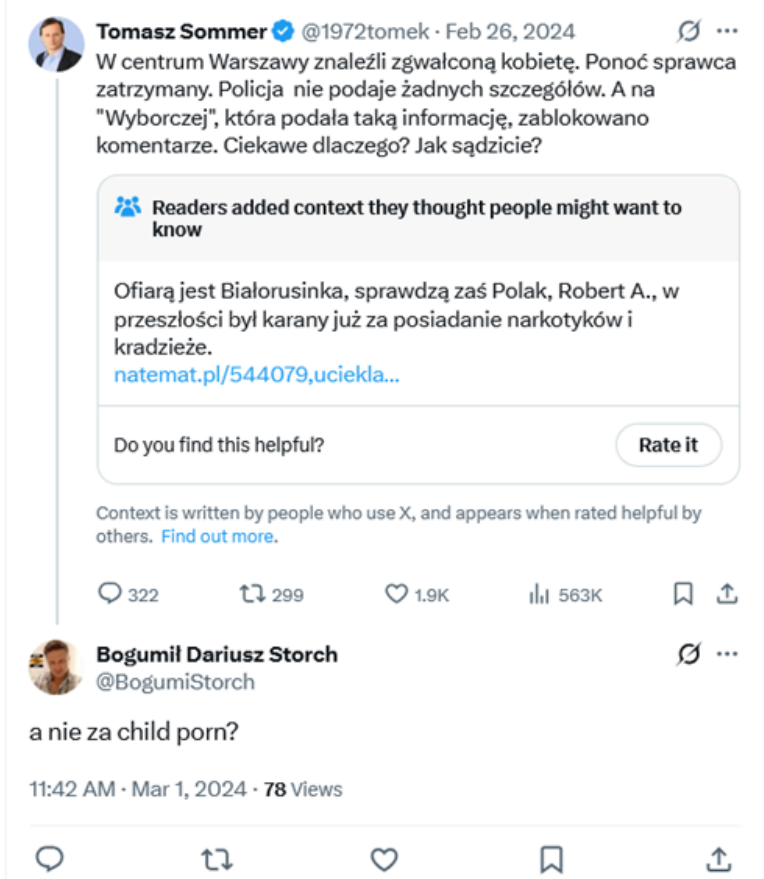
Task: Follow the Find out more link
Action: [218, 536]
